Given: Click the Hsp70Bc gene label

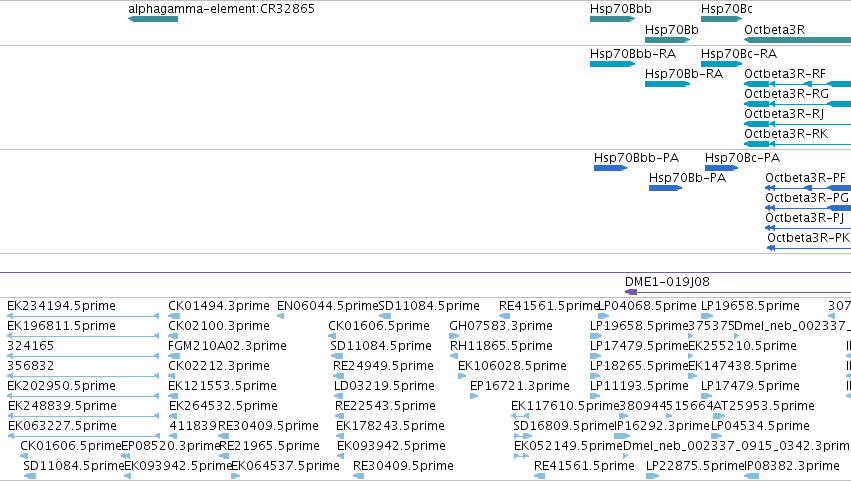Looking at the screenshot, I should [726, 9].
